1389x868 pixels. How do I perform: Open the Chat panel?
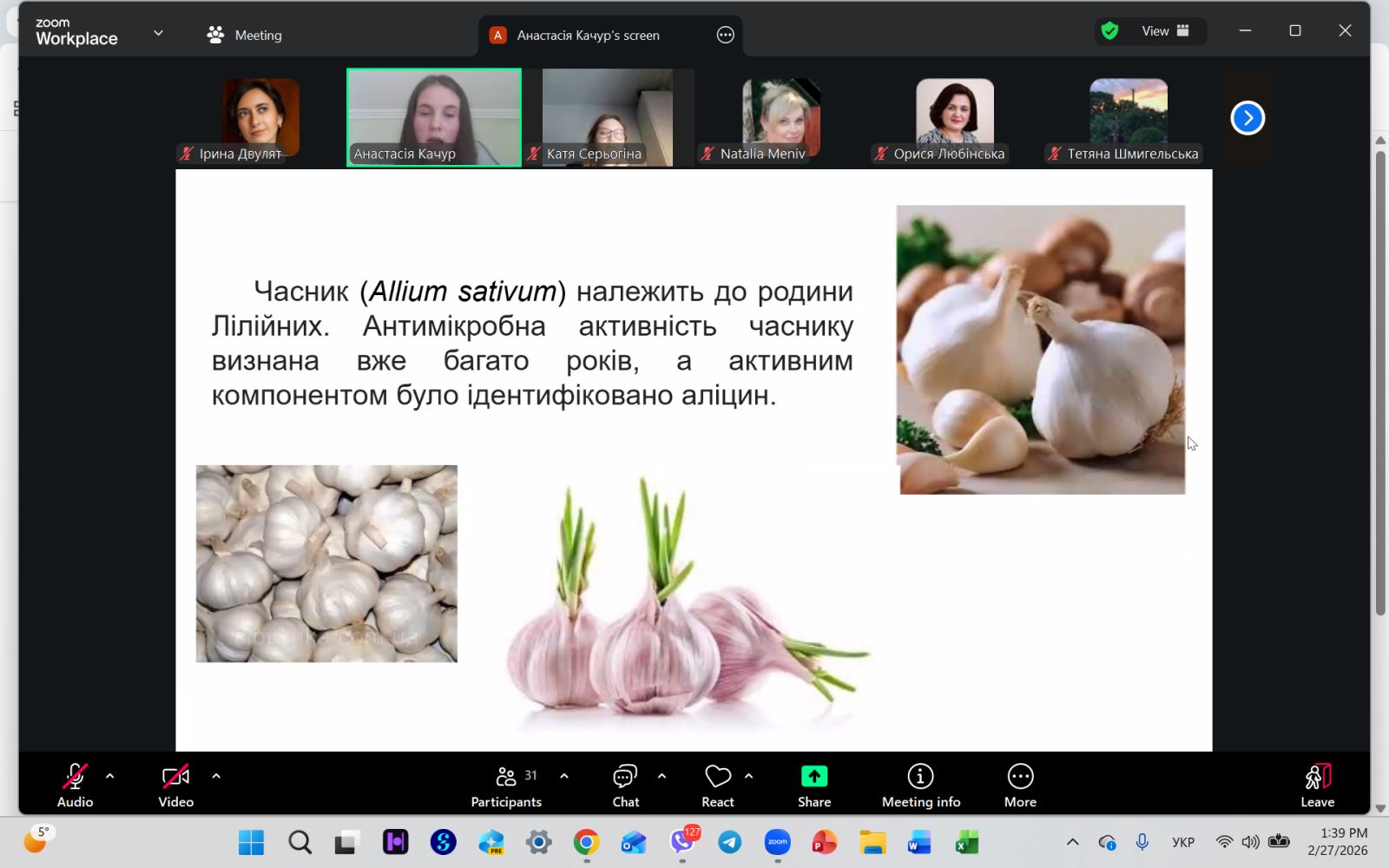pyautogui.click(x=625, y=786)
